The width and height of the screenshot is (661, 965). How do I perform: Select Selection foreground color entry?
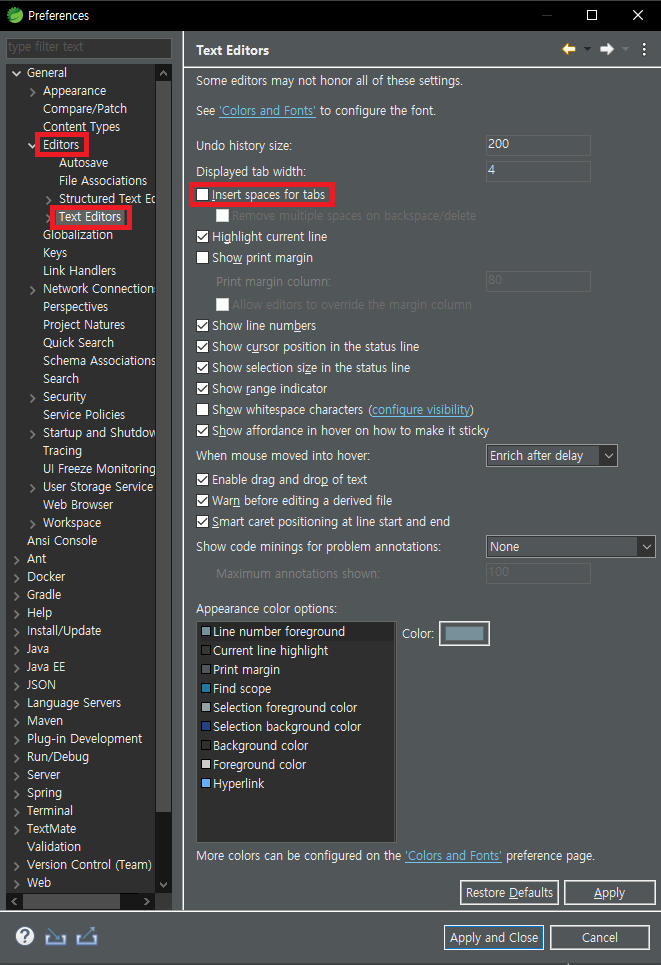(279, 708)
